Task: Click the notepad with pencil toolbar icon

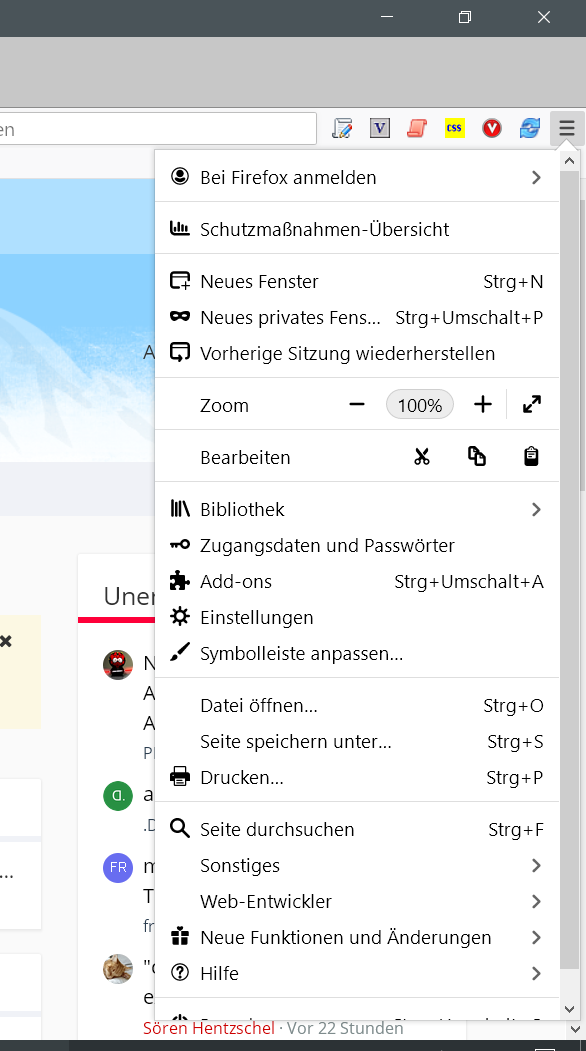Action: tap(342, 128)
